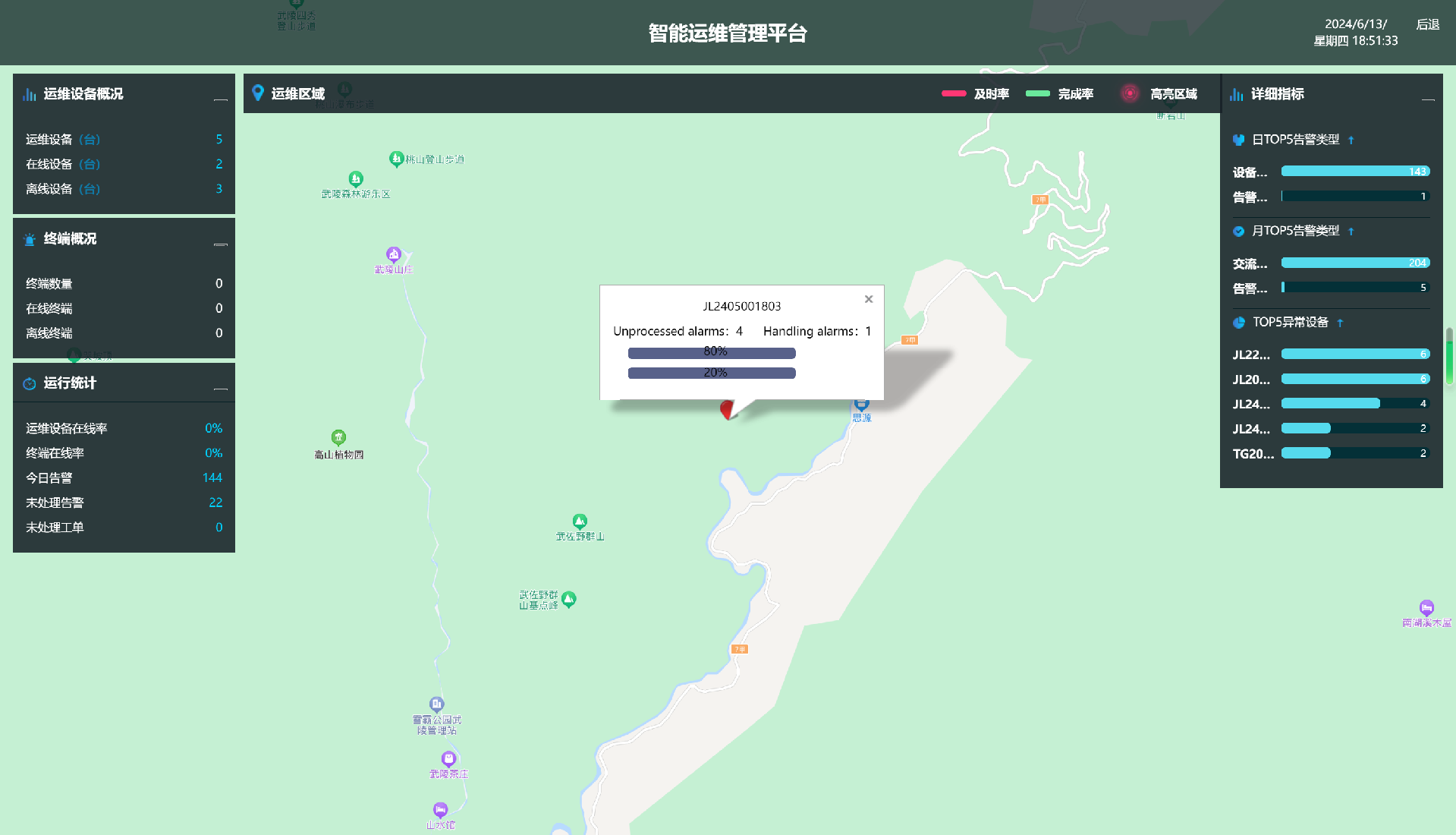Click the 高山植物园 map pin
Image resolution: width=1456 pixels, height=835 pixels.
click(338, 437)
